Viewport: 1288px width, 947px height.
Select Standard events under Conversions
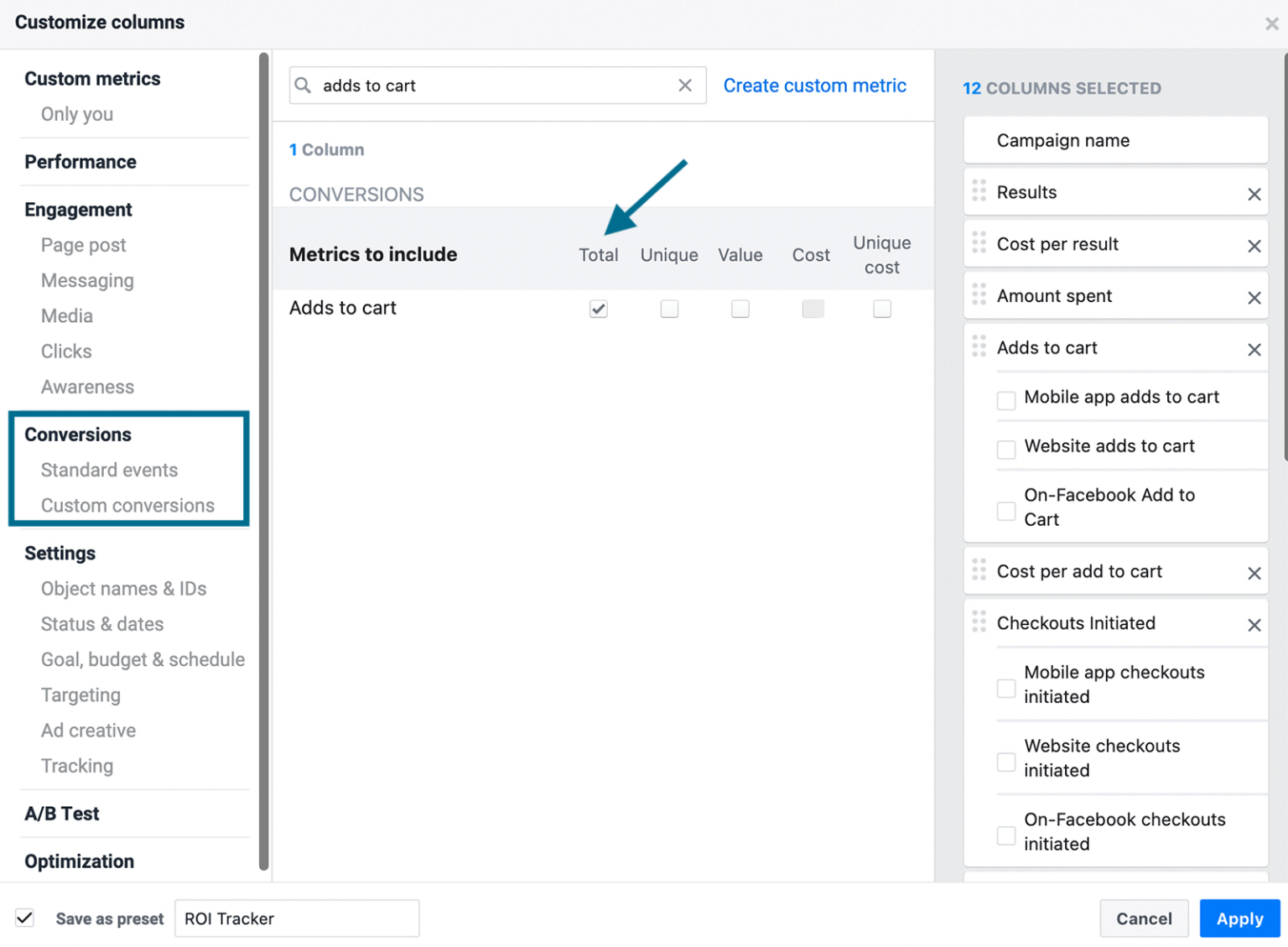pyautogui.click(x=109, y=470)
